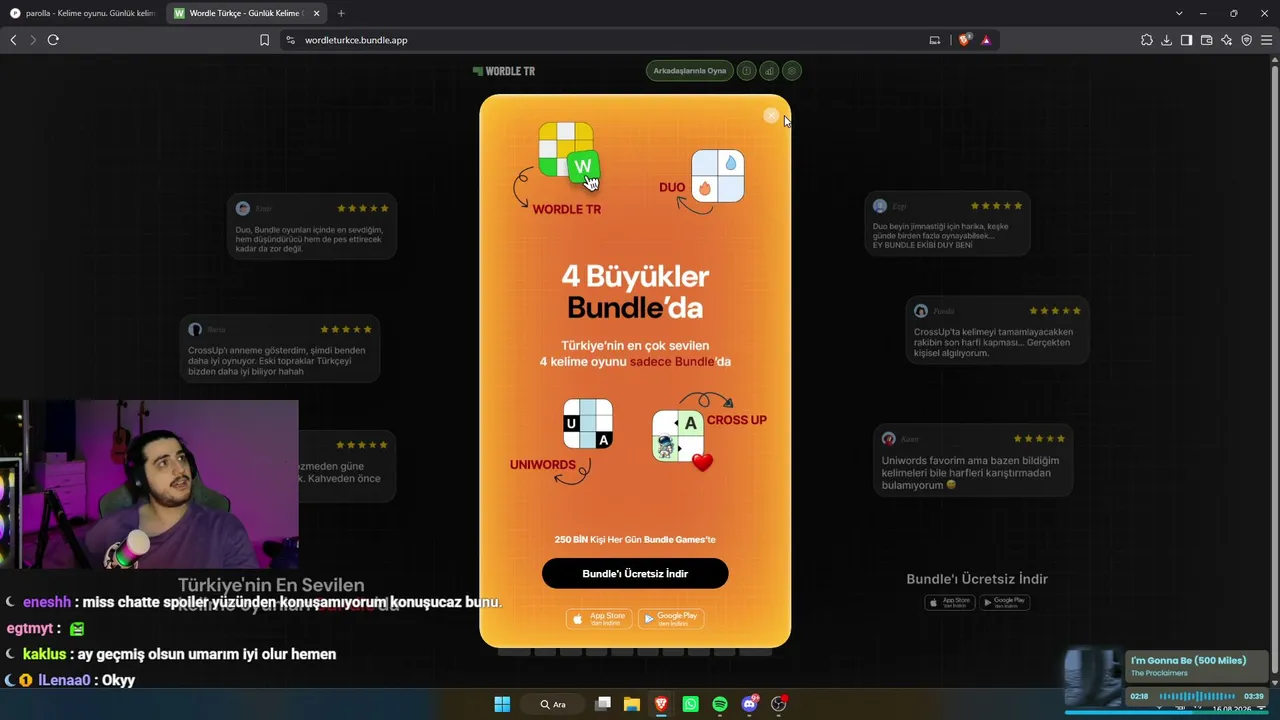This screenshot has height=720, width=1280.
Task: Open the Leo AI sparkle icon
Action: [1226, 40]
